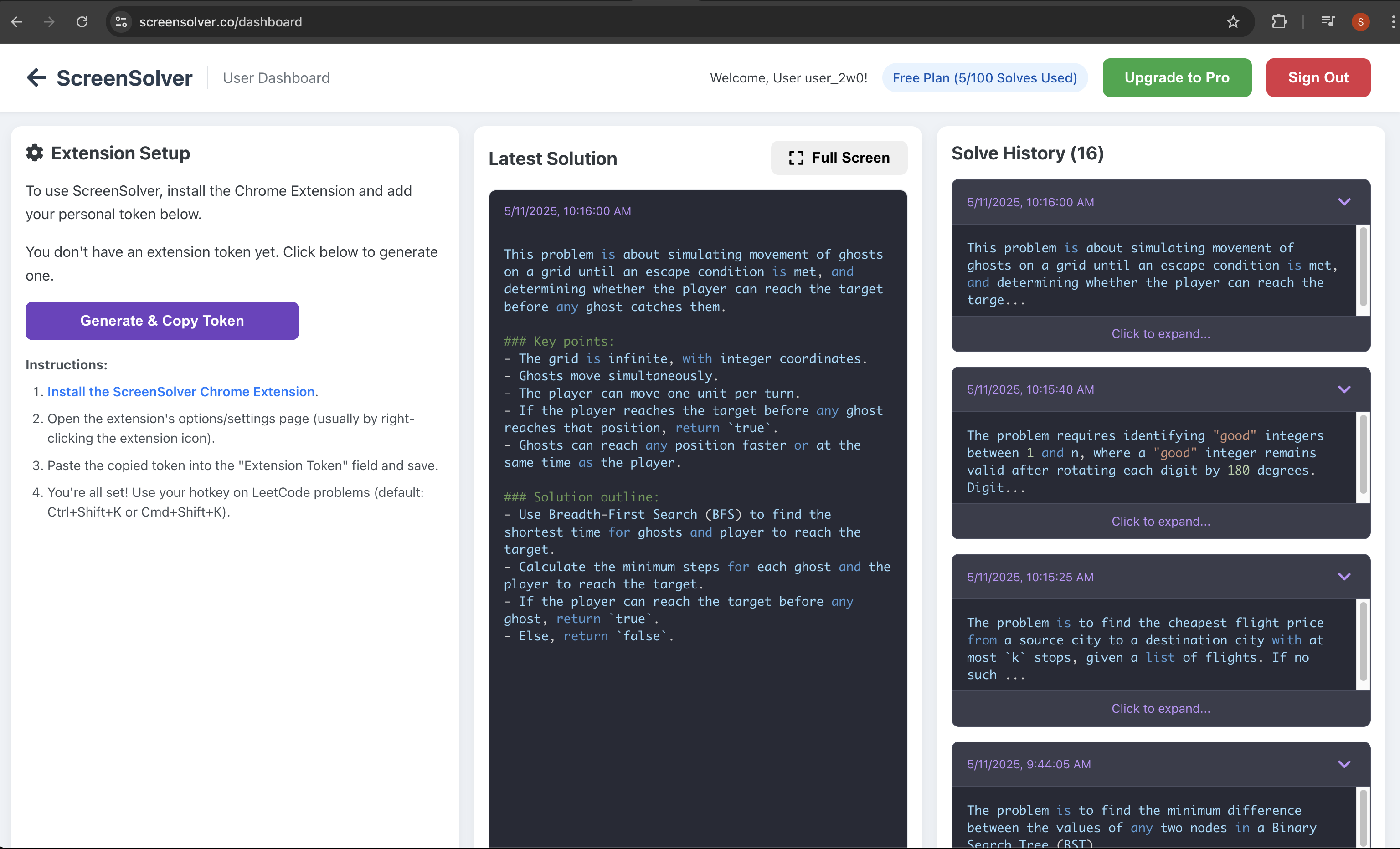Click Upgrade to Pro button
The height and width of the screenshot is (849, 1400).
1177,77
